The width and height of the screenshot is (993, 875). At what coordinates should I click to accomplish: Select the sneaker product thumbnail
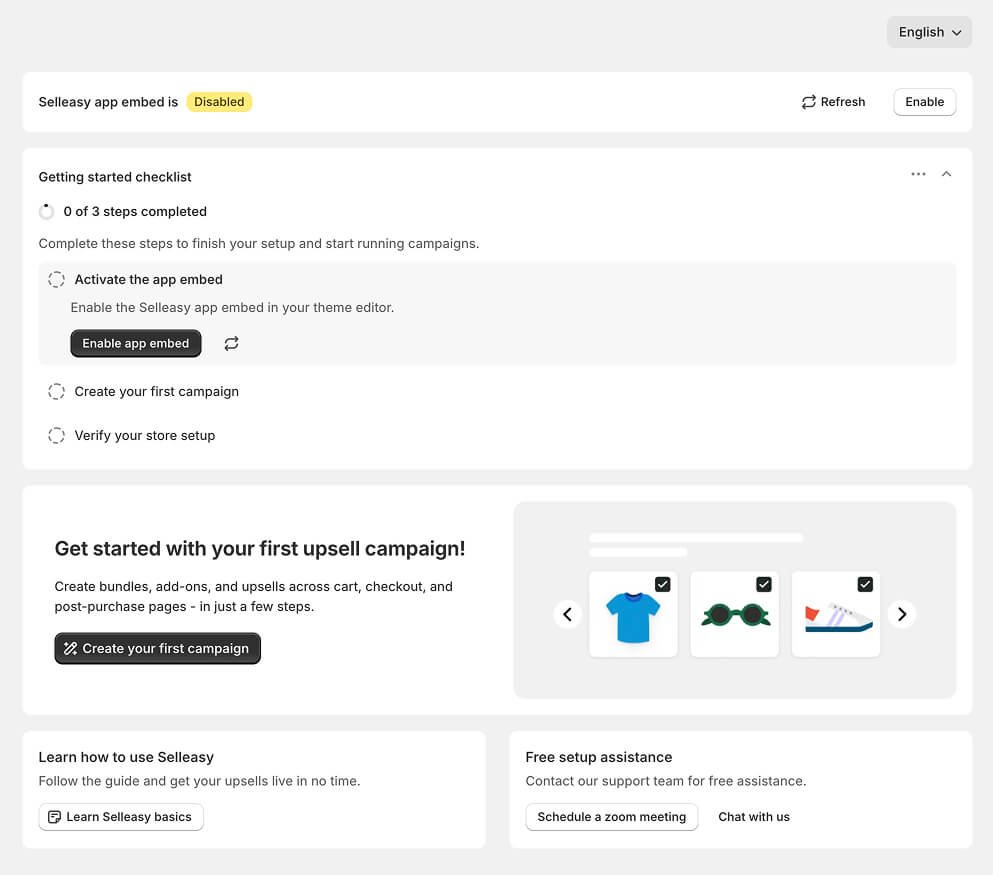[x=836, y=614]
